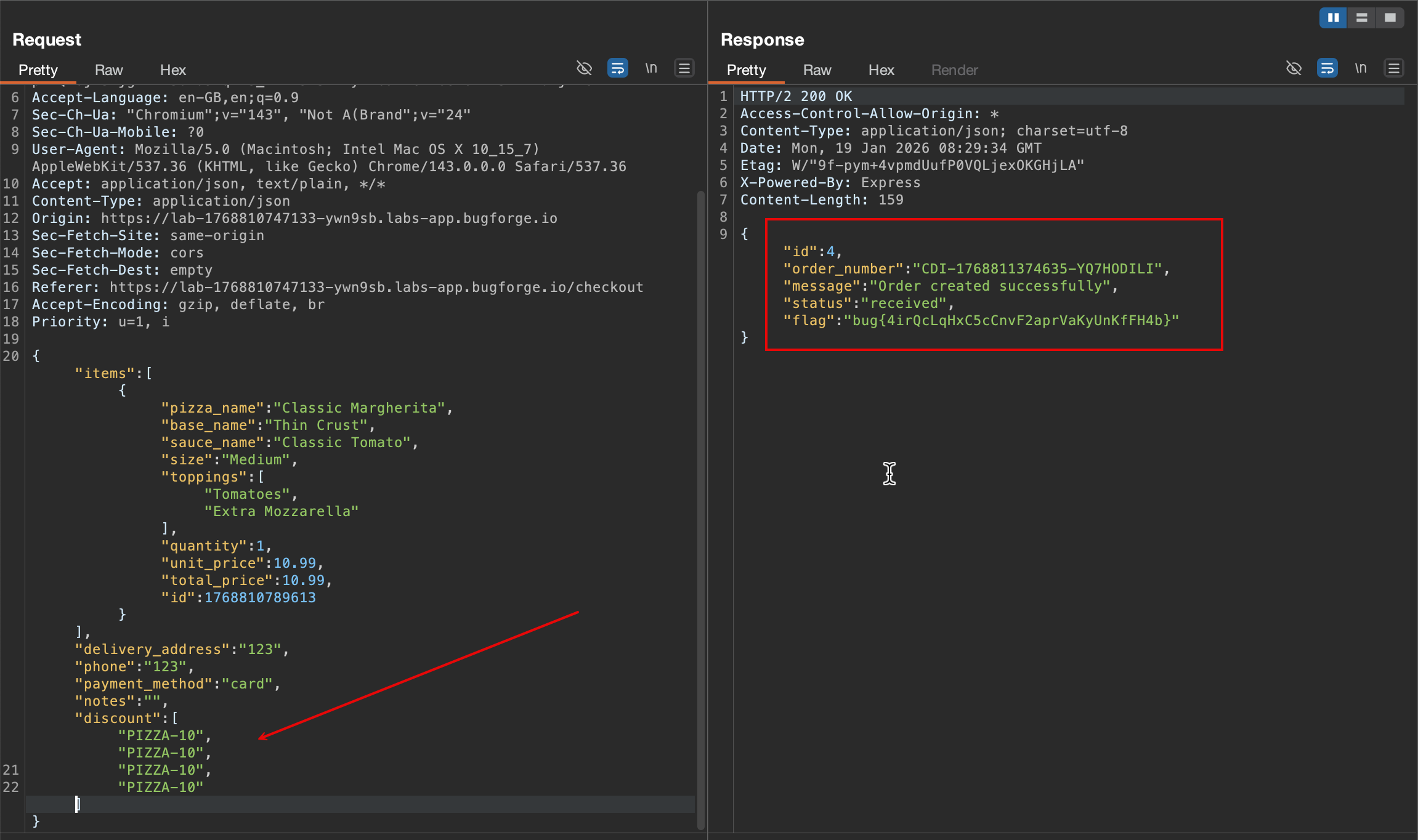Select top-bottom split layout icon
Viewport: 1418px width, 840px height.
click(1362, 18)
